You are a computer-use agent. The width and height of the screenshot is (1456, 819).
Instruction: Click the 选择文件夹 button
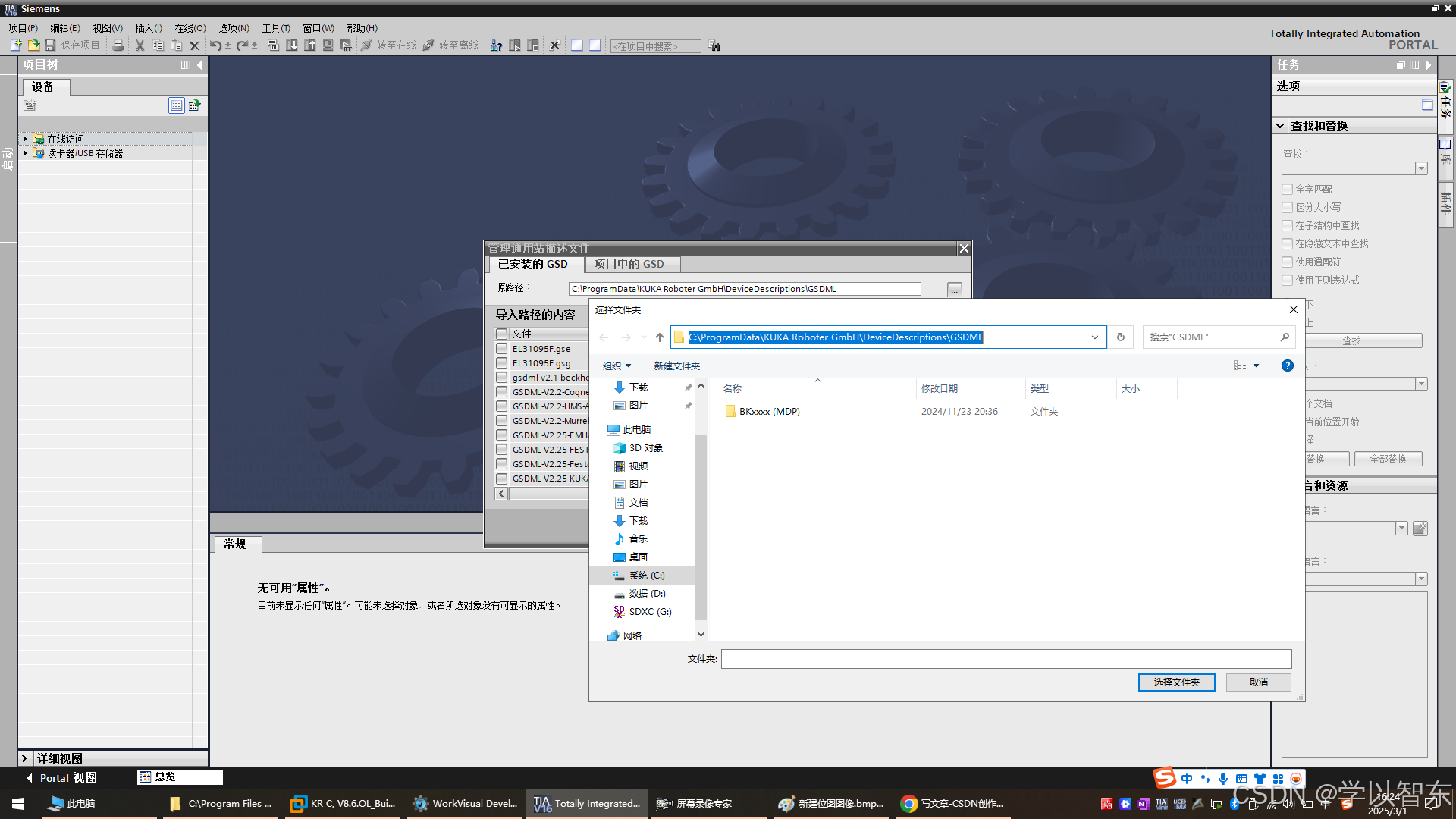[1176, 682]
